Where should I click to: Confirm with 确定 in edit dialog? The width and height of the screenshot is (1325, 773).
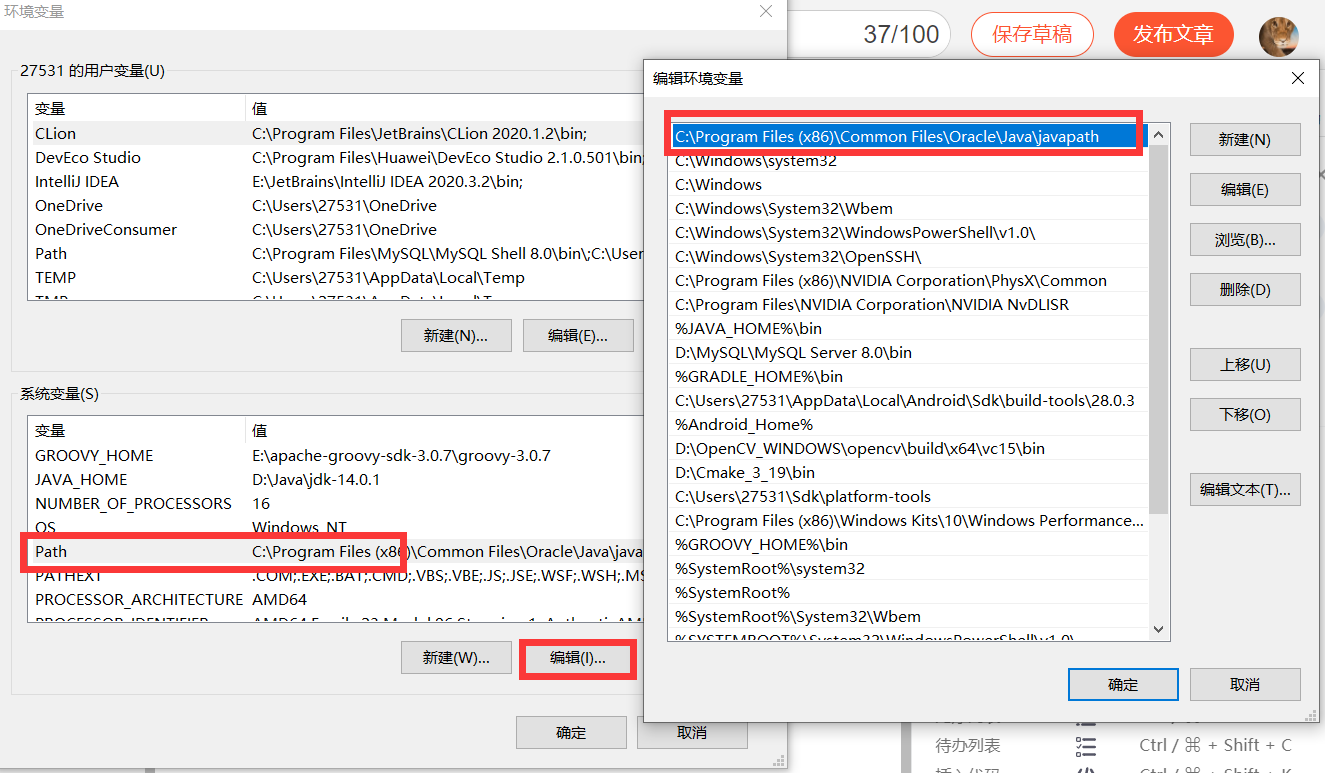(1122, 684)
